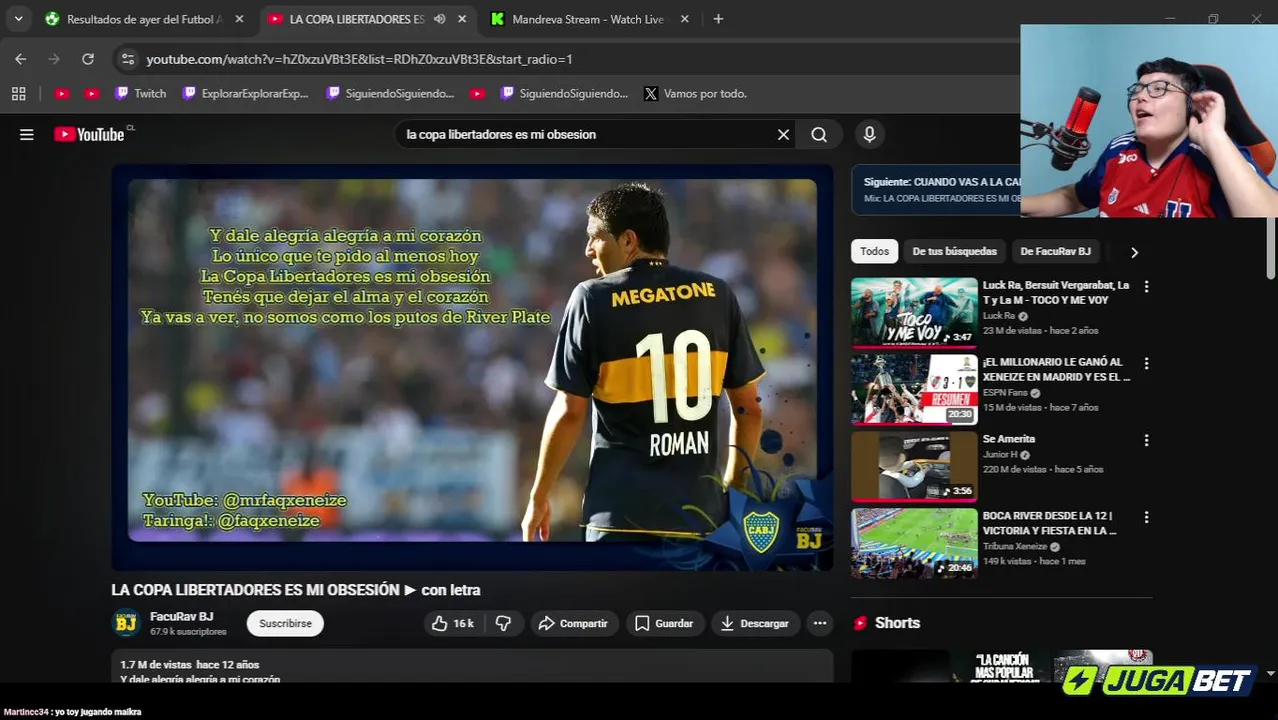Mute audio on La Copa Libertadores tab
Viewport: 1278px width, 720px height.
[439, 19]
